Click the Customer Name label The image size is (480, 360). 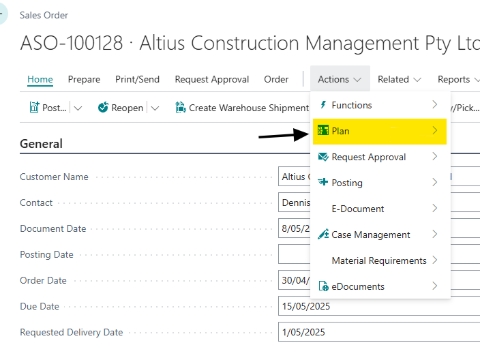[x=54, y=177]
